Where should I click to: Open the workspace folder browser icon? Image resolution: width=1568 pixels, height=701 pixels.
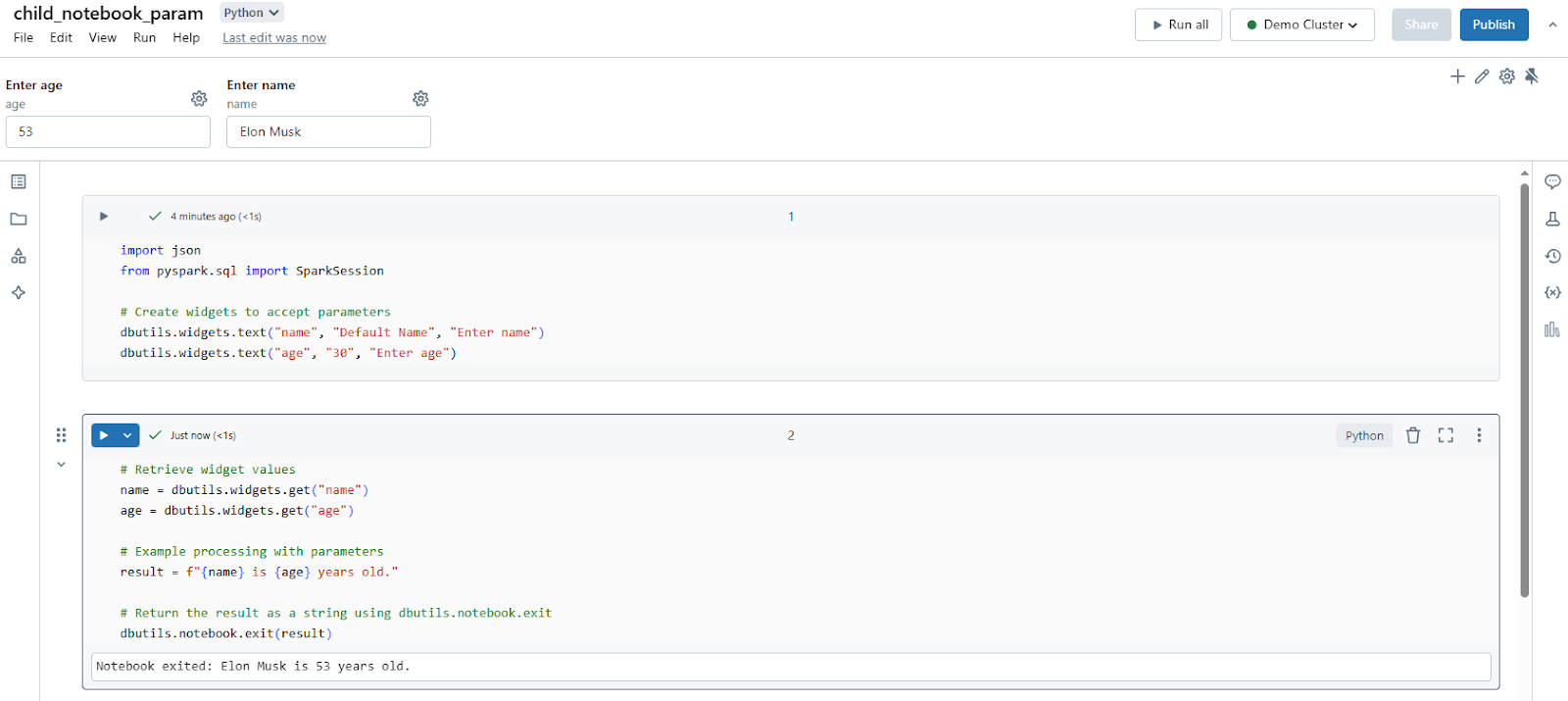click(19, 220)
